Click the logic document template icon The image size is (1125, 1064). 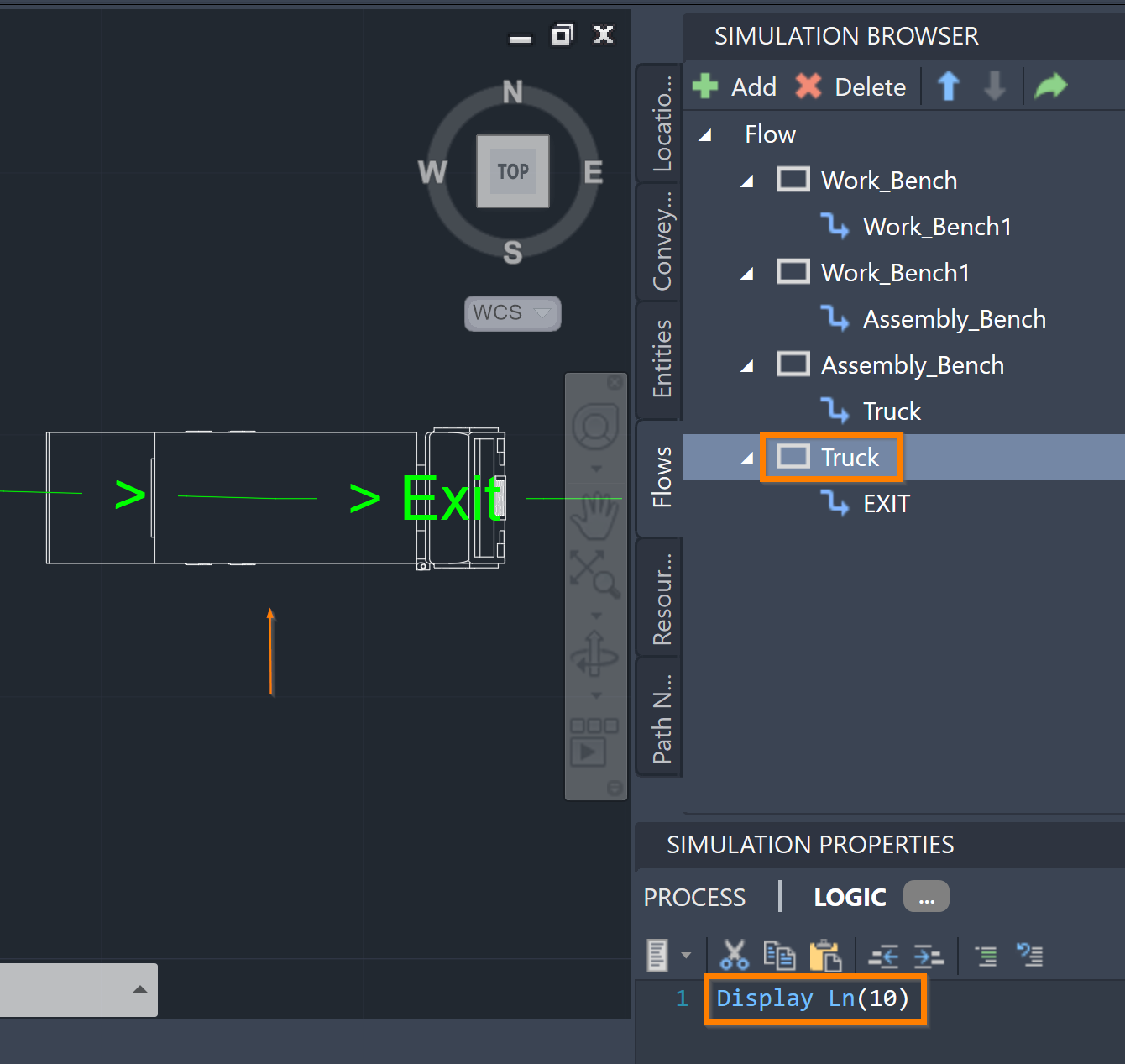point(657,955)
